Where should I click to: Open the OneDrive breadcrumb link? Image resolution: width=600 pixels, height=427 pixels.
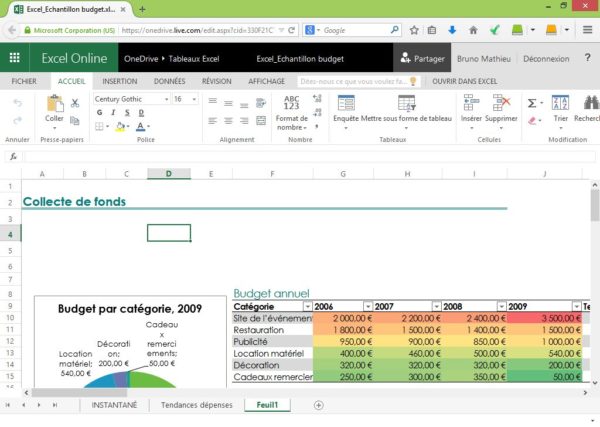pos(141,59)
